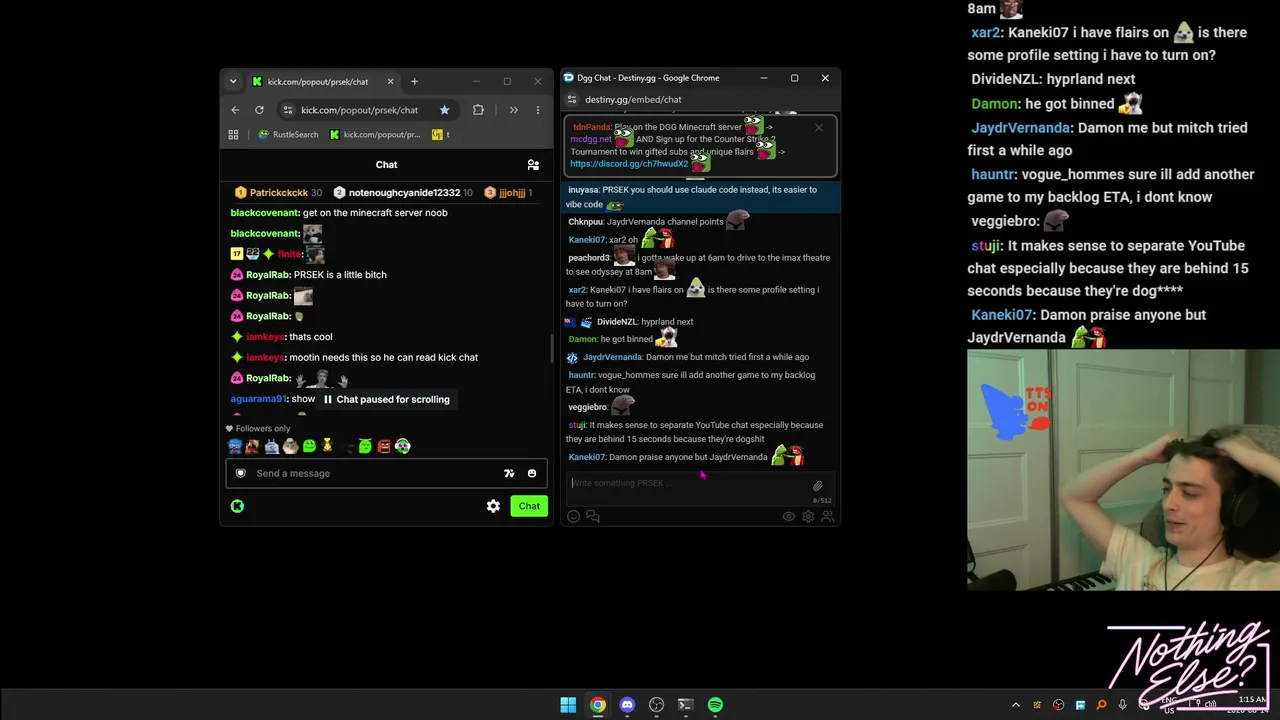Toggle the Dgg chat eye visibility icon
This screenshot has height=720, width=1280.
click(788, 516)
